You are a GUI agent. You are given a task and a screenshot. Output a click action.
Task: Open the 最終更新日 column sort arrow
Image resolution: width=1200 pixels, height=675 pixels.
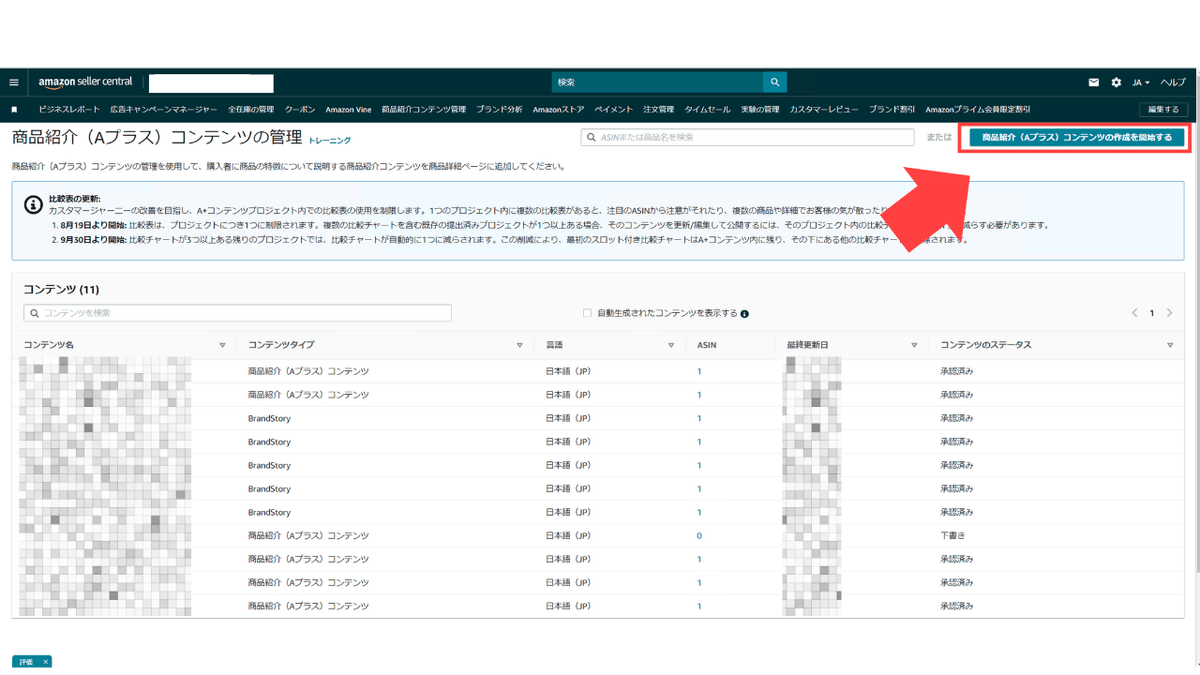click(914, 345)
